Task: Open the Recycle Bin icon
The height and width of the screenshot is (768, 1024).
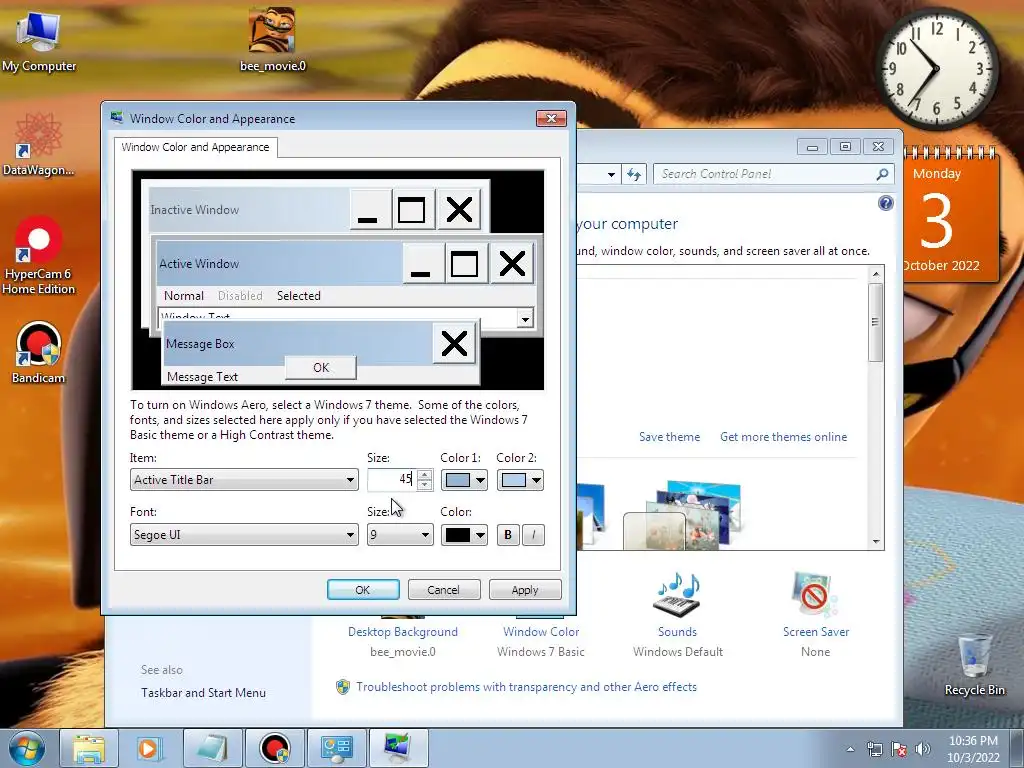Action: click(x=974, y=665)
